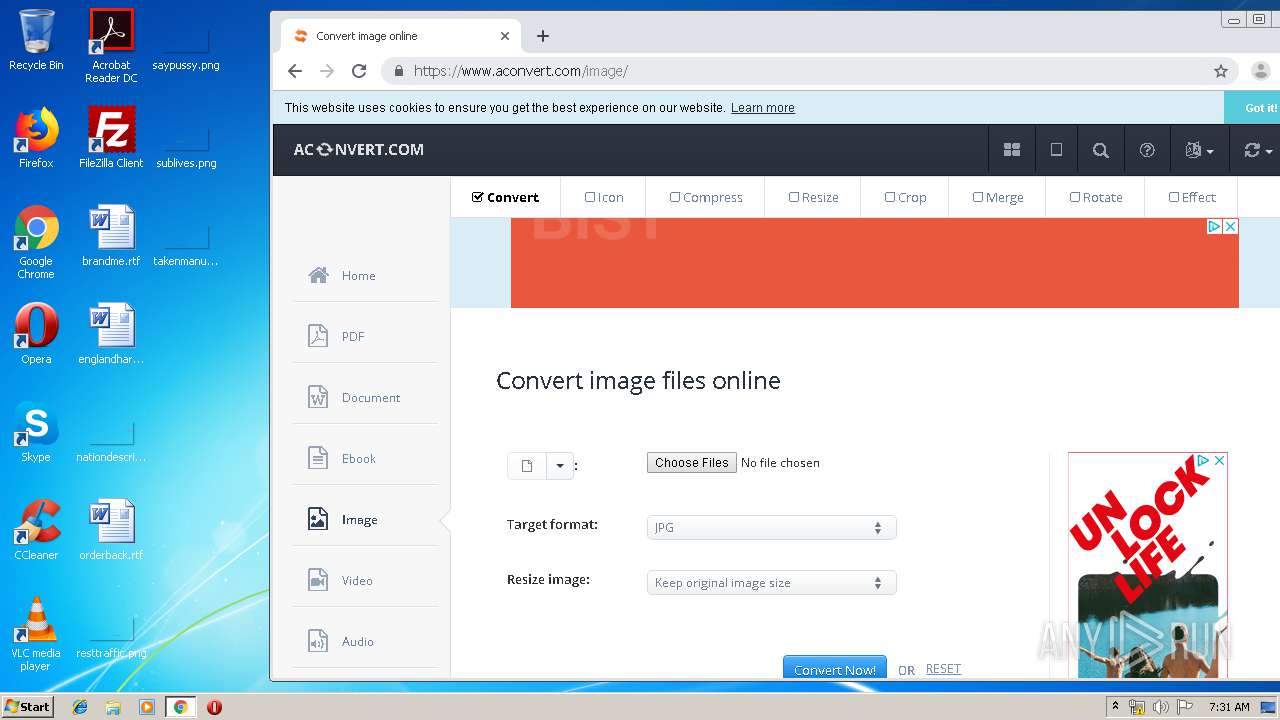Click the help question mark icon
This screenshot has height=720, width=1280.
click(1147, 150)
